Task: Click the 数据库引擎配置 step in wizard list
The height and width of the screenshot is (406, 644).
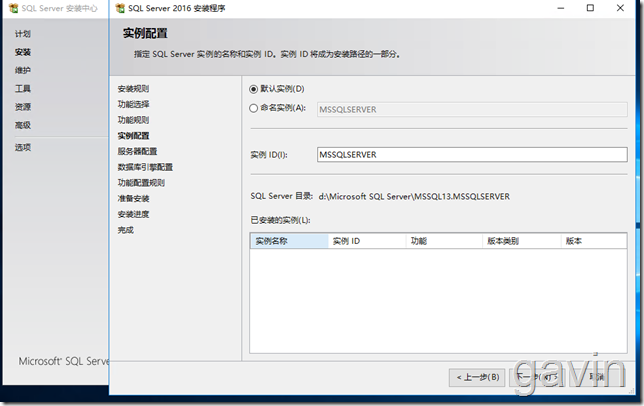Action: [145, 167]
